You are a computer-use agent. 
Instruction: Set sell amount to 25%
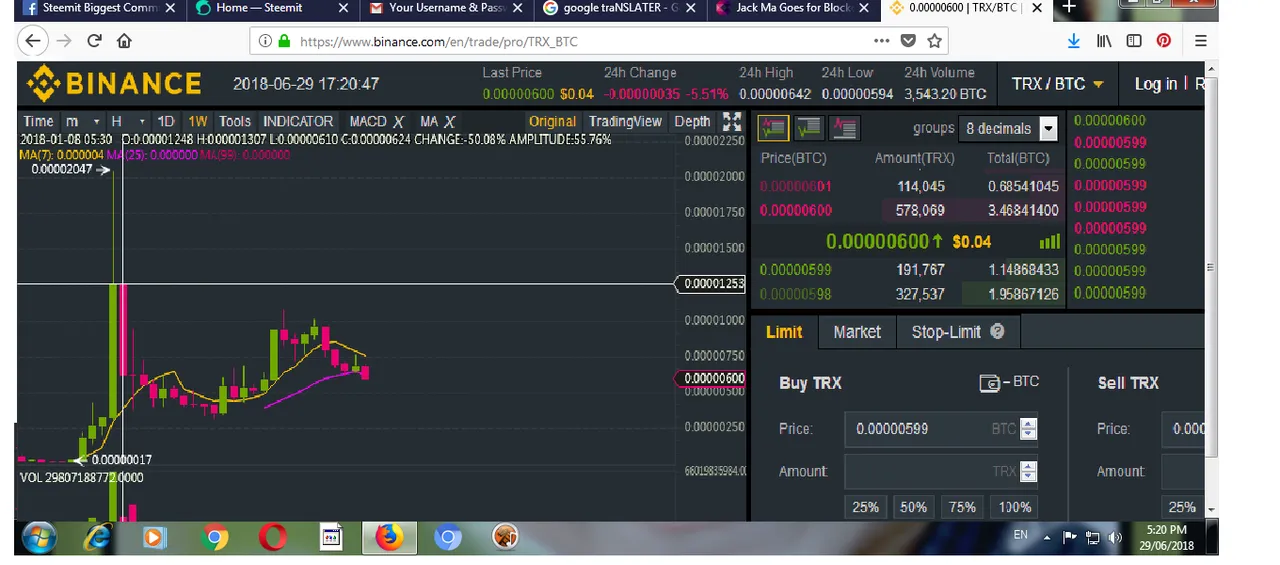(x=1182, y=507)
